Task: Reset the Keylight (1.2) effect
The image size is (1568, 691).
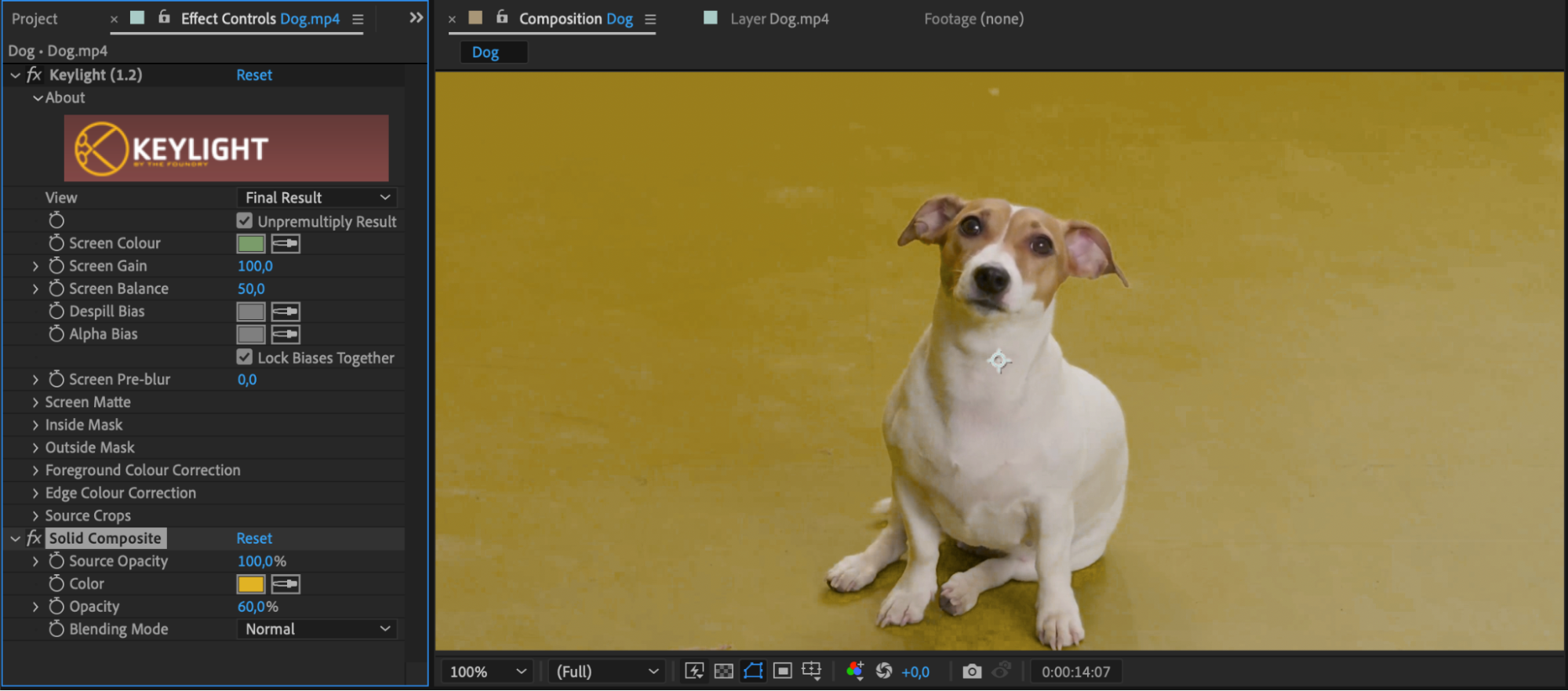Action: pos(254,75)
